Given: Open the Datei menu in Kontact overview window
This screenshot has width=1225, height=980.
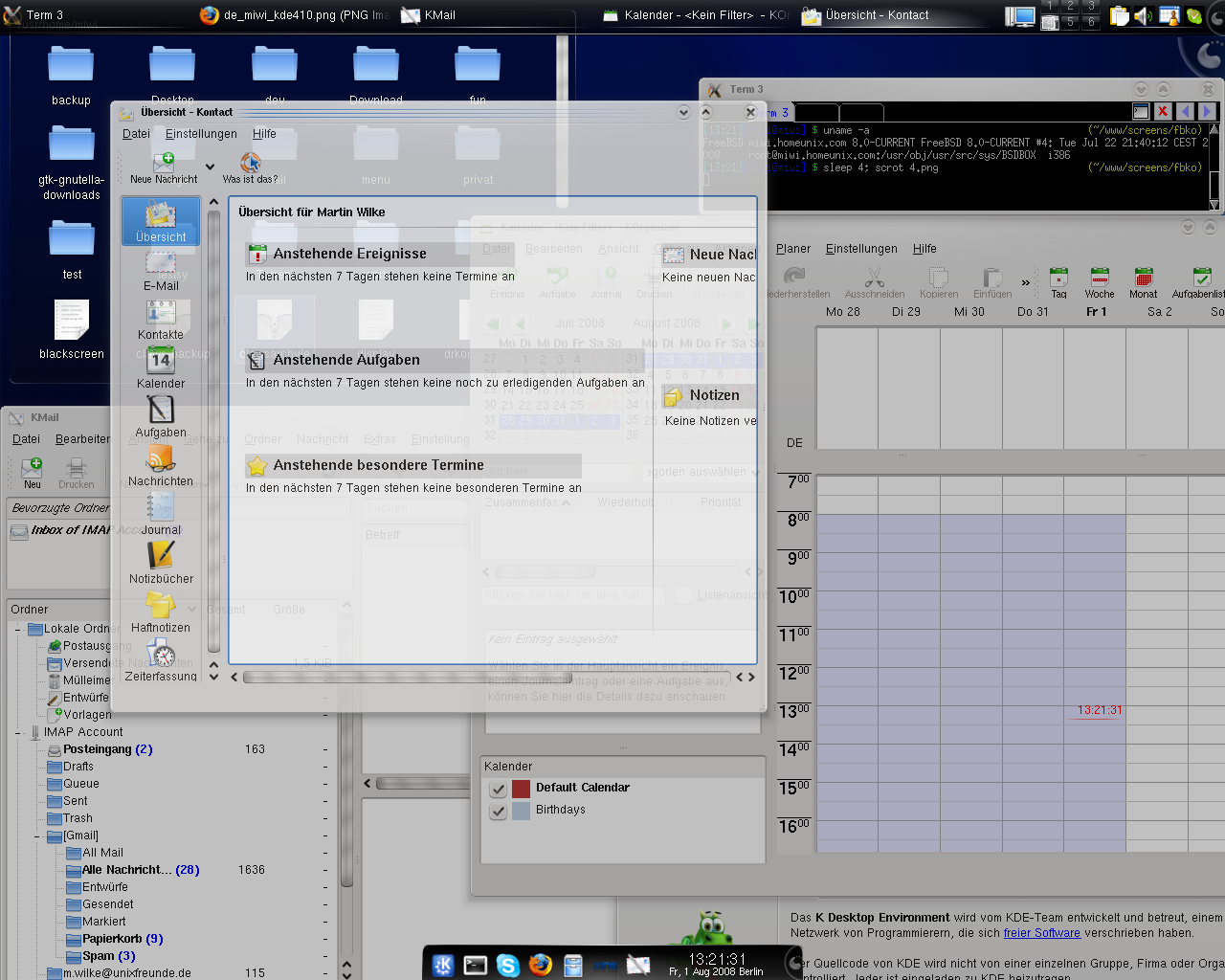Looking at the screenshot, I should pyautogui.click(x=136, y=134).
